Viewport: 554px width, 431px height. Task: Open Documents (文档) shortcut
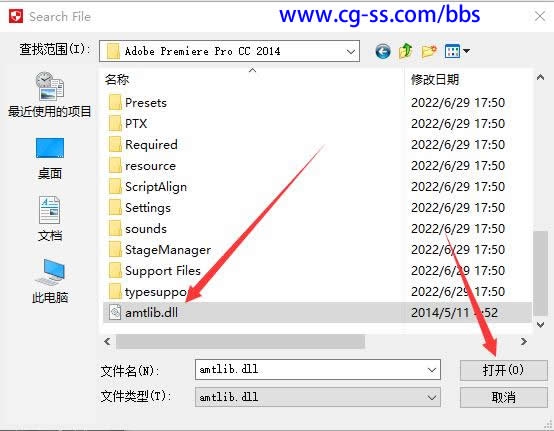(49, 219)
